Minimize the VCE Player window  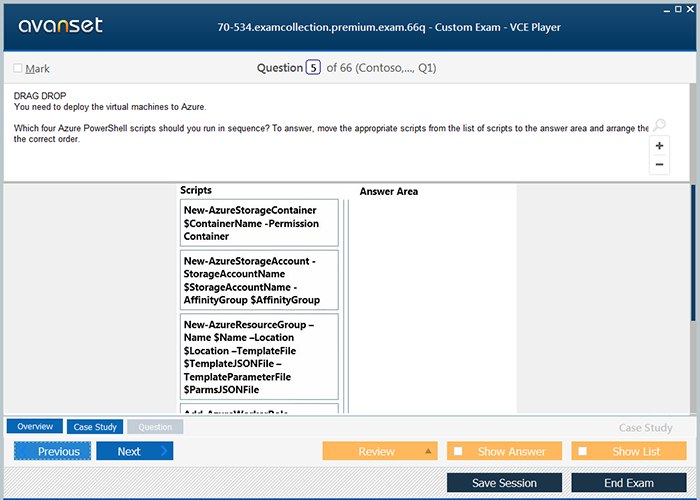(667, 10)
